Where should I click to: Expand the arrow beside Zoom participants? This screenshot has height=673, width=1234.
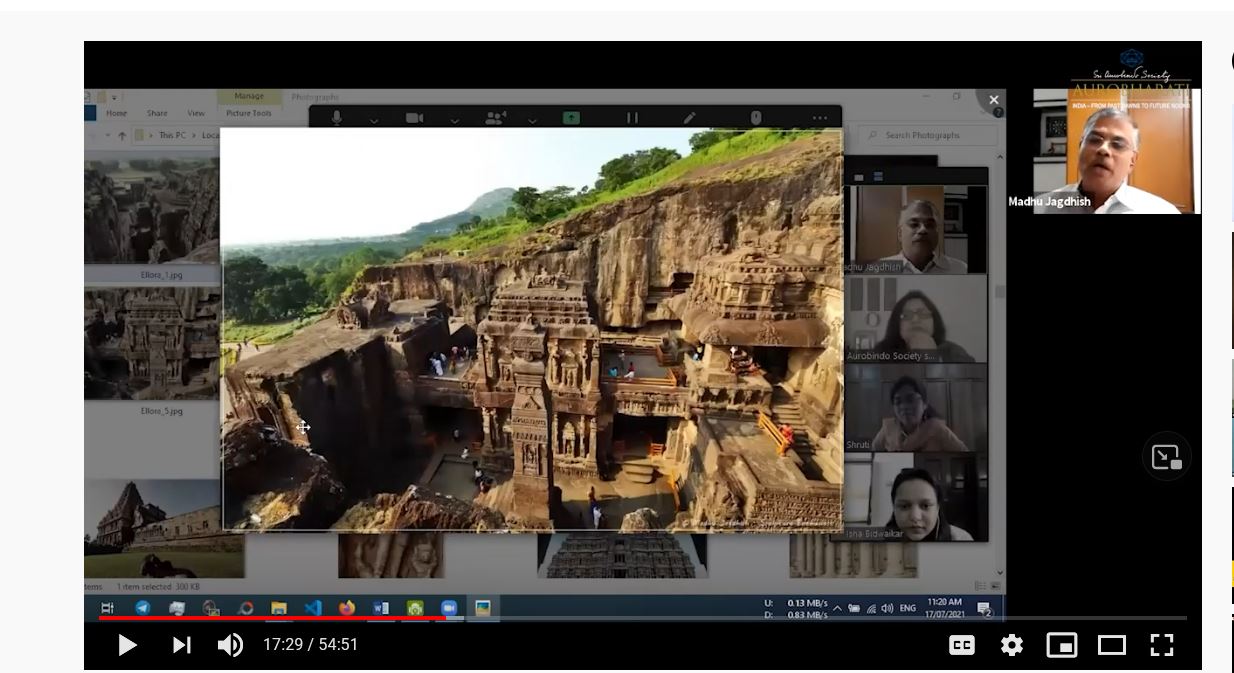(532, 120)
